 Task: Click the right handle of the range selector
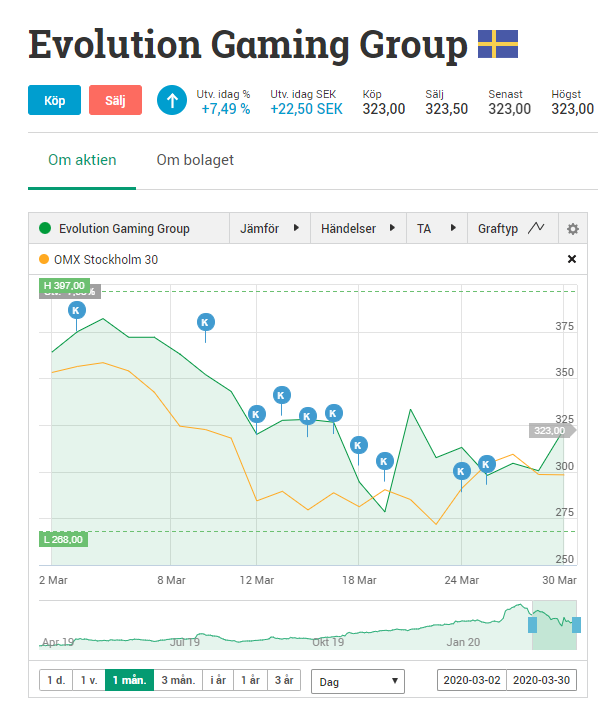pos(576,624)
